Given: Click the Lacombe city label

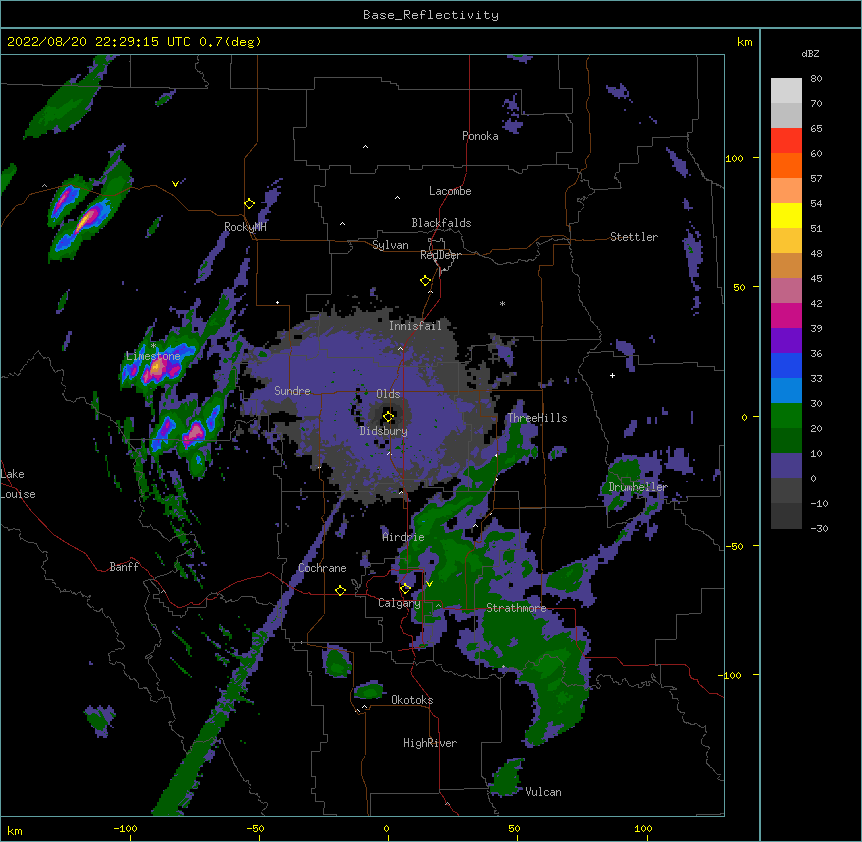Looking at the screenshot, I should coord(450,191).
